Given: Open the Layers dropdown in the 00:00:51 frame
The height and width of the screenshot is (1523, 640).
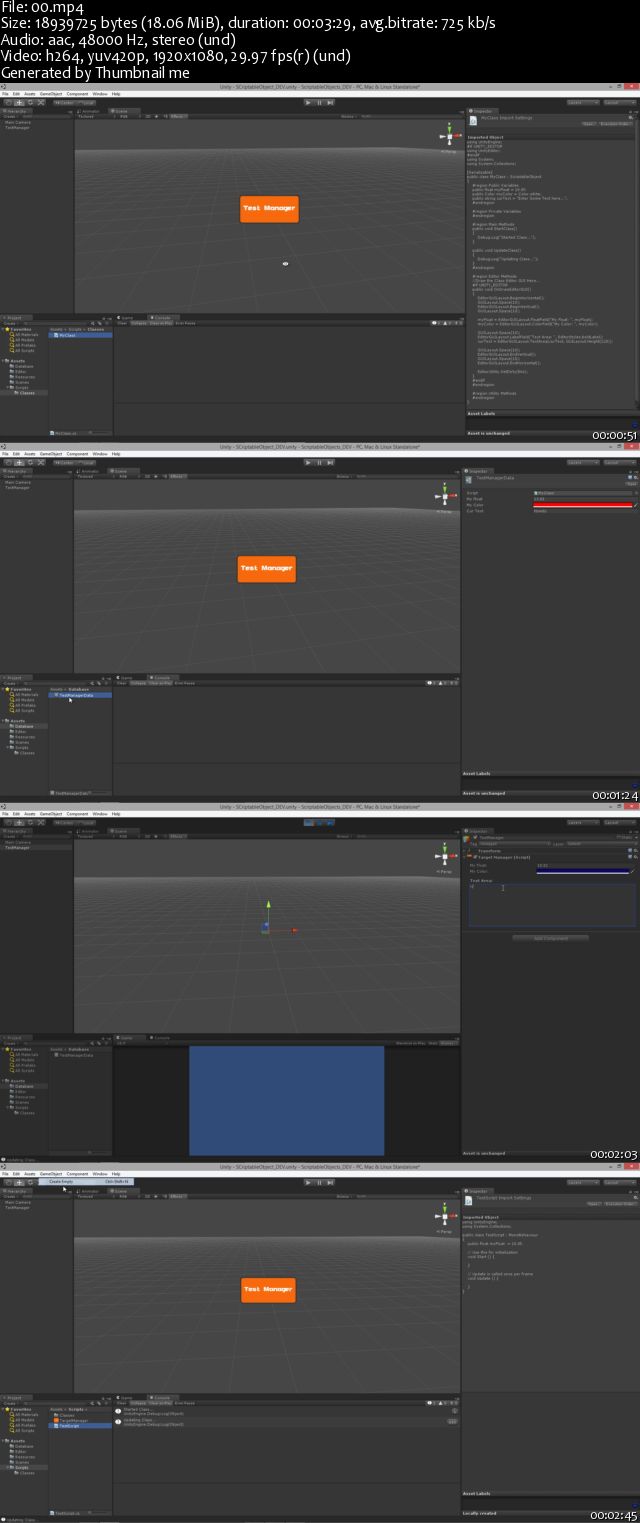Looking at the screenshot, I should pos(581,102).
